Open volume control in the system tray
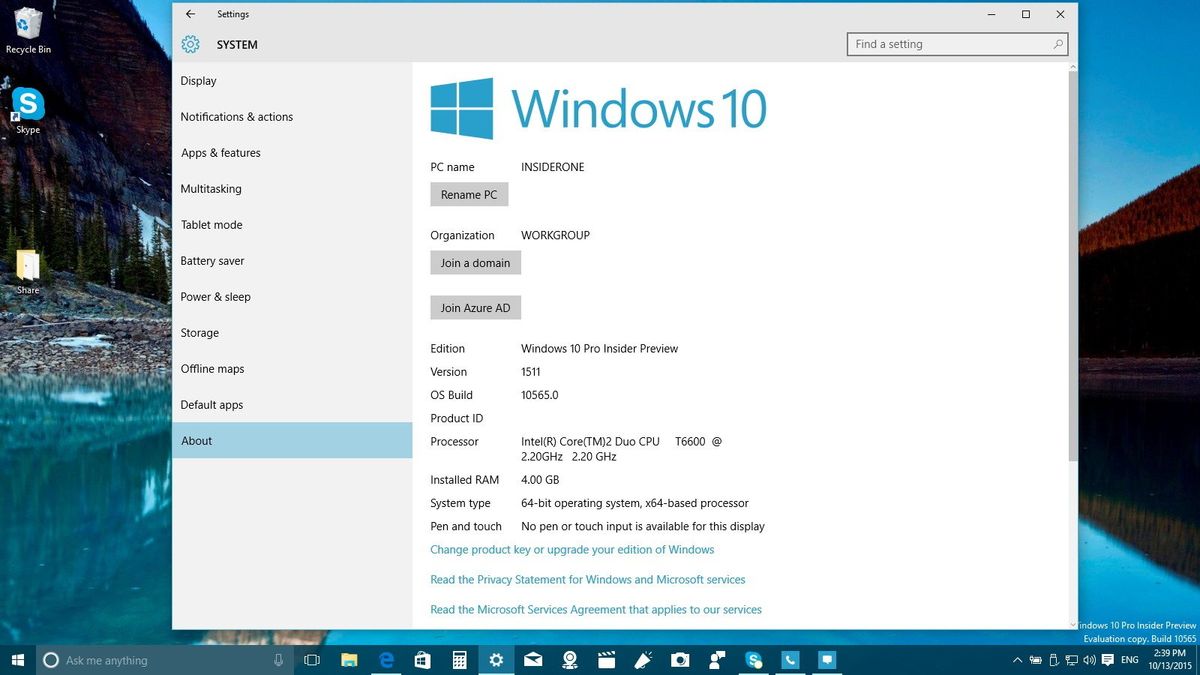 click(x=1089, y=660)
